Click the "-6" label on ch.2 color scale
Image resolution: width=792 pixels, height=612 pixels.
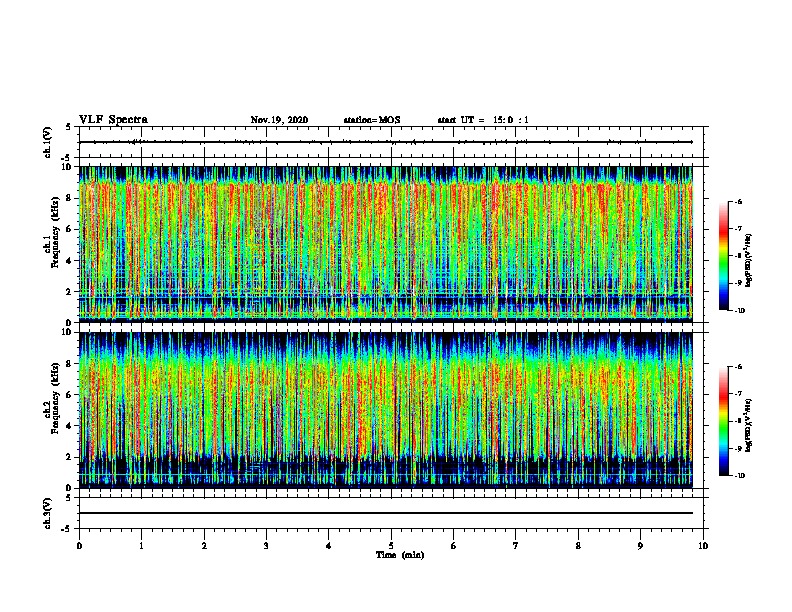[739, 367]
